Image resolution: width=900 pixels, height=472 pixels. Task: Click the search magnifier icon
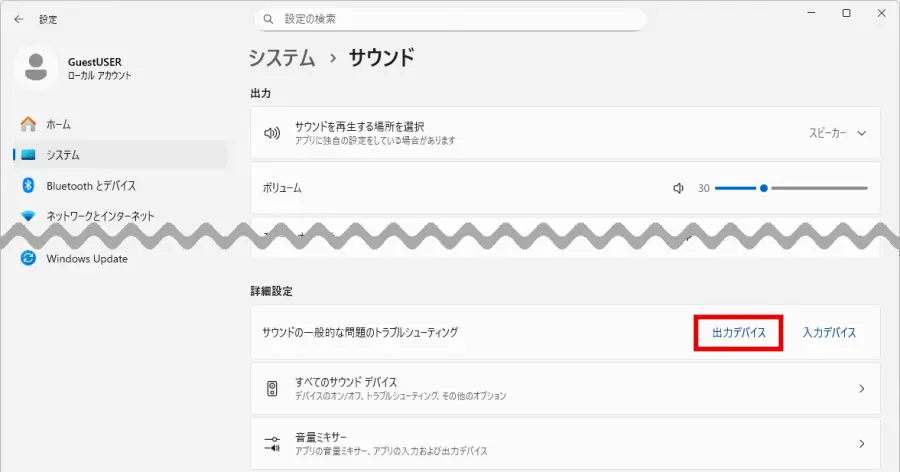coord(268,19)
